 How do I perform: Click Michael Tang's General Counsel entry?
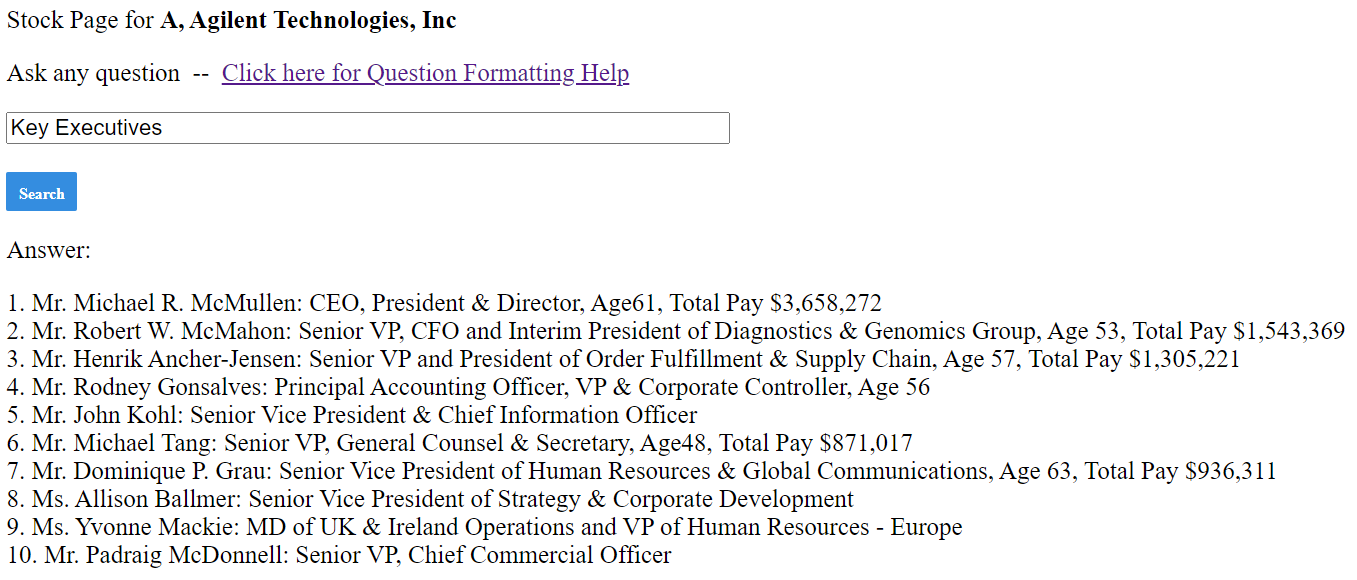[x=460, y=443]
